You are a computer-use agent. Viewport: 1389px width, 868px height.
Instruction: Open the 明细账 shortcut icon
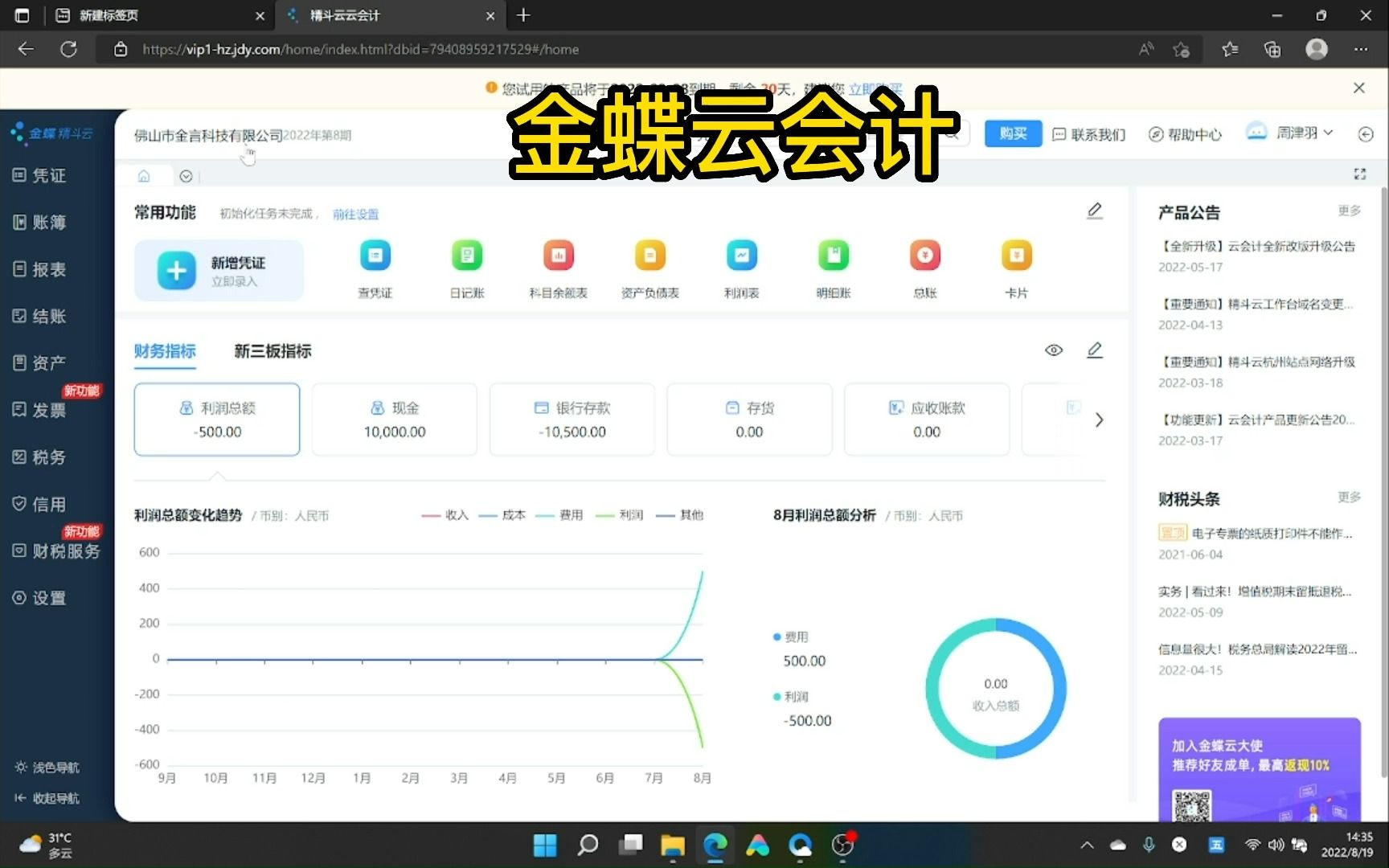(834, 256)
